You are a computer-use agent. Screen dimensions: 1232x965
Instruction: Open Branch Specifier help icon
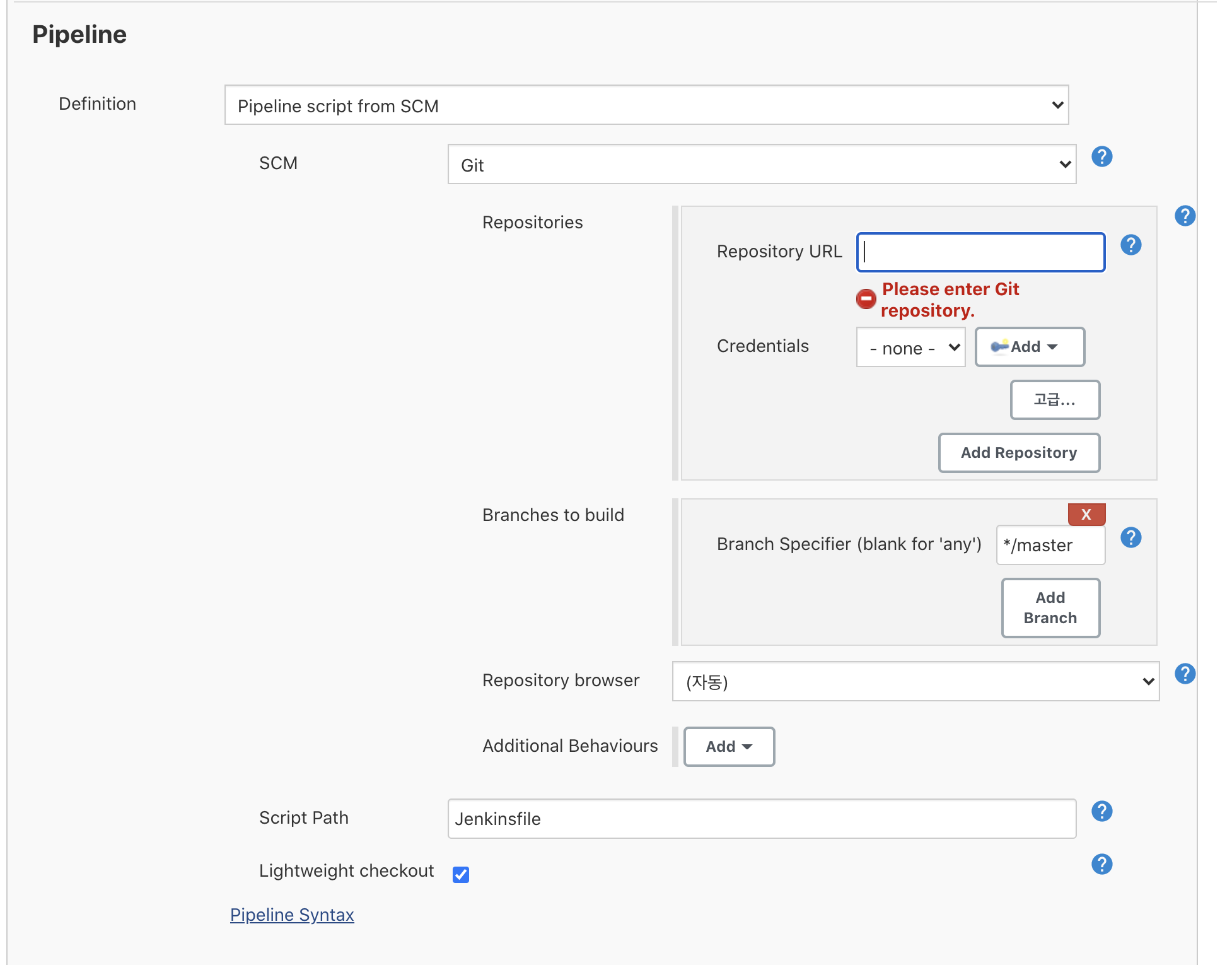coord(1130,537)
